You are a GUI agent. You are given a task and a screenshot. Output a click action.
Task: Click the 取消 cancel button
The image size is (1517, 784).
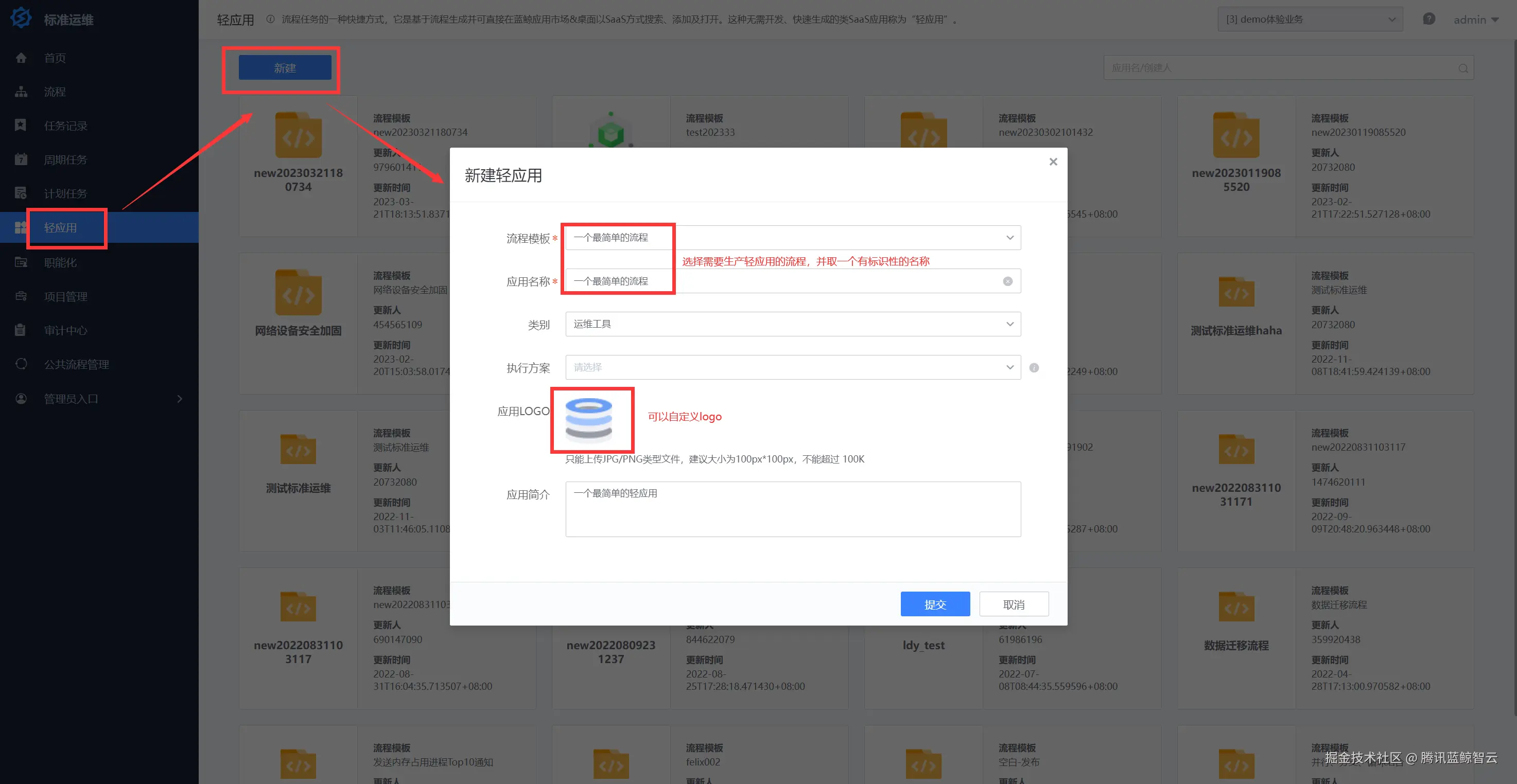point(1014,604)
